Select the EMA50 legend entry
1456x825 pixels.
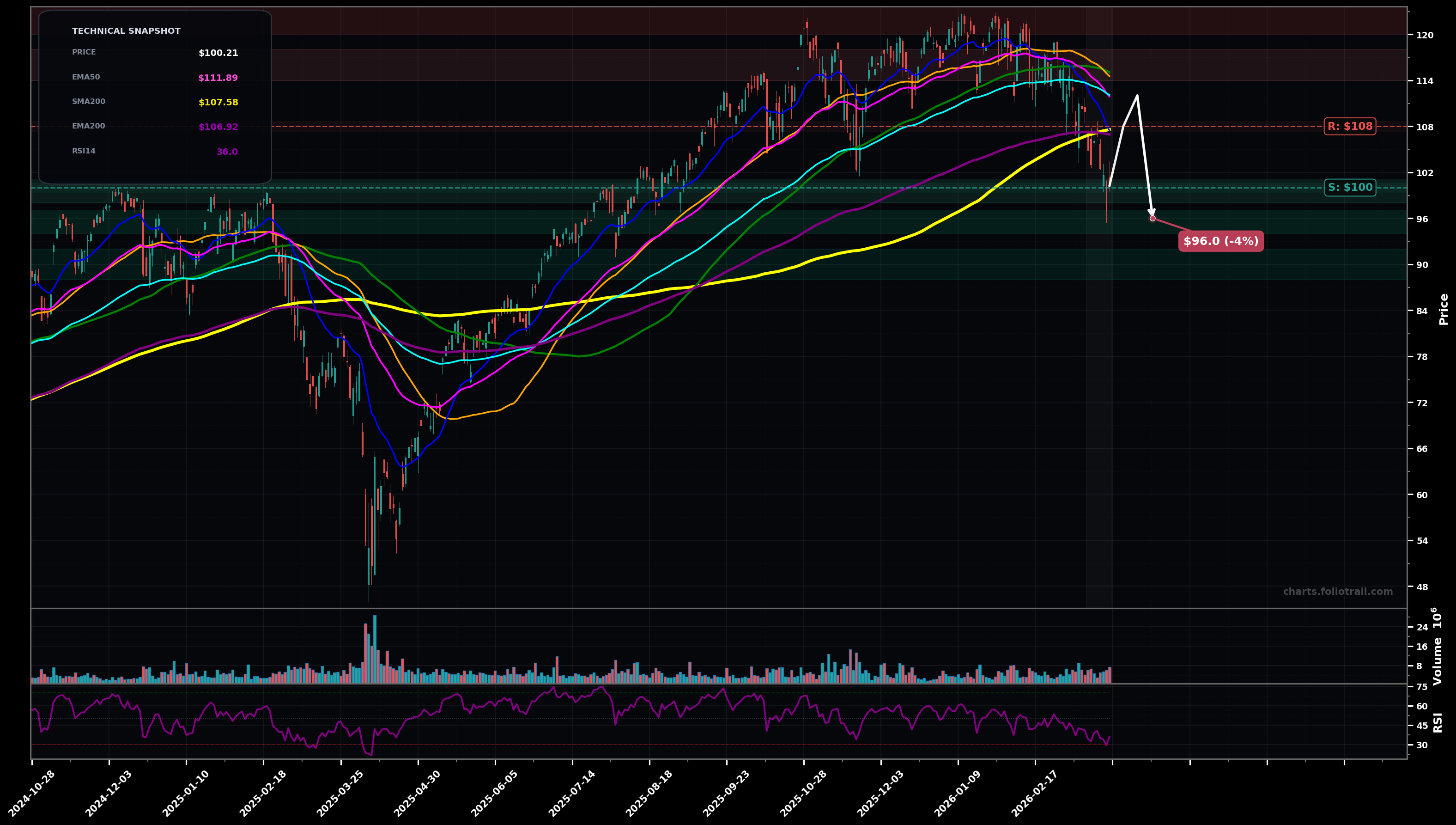pyautogui.click(x=85, y=77)
